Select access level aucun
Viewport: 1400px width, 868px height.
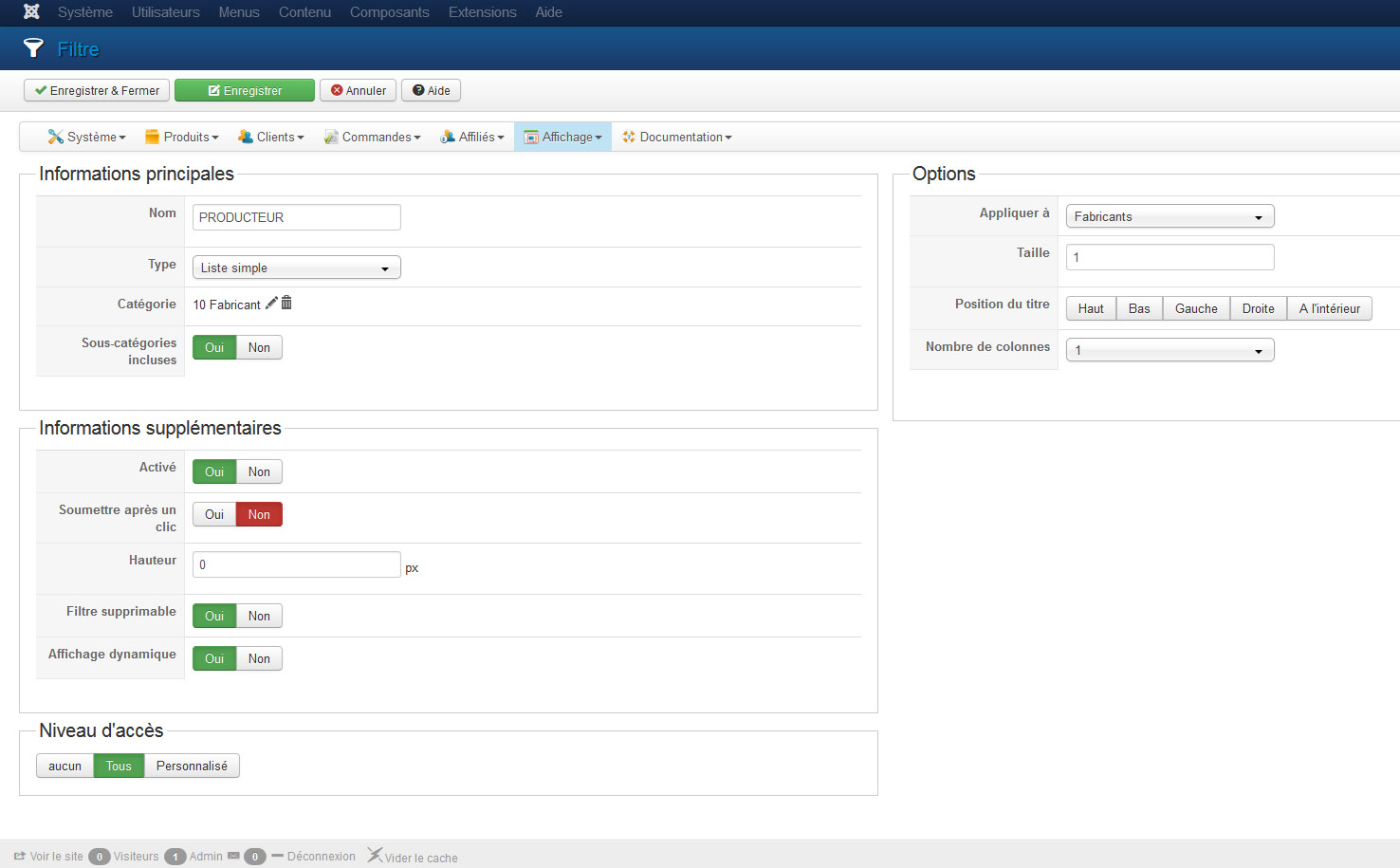coord(64,766)
